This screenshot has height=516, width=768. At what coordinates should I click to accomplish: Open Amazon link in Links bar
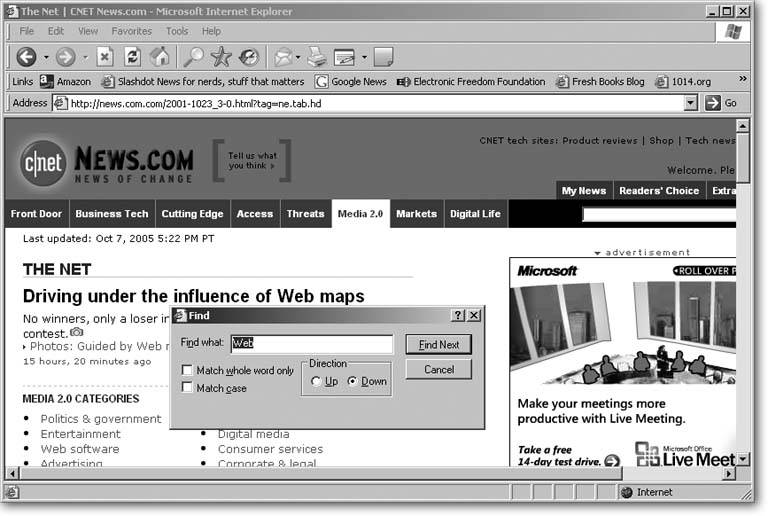point(66,81)
